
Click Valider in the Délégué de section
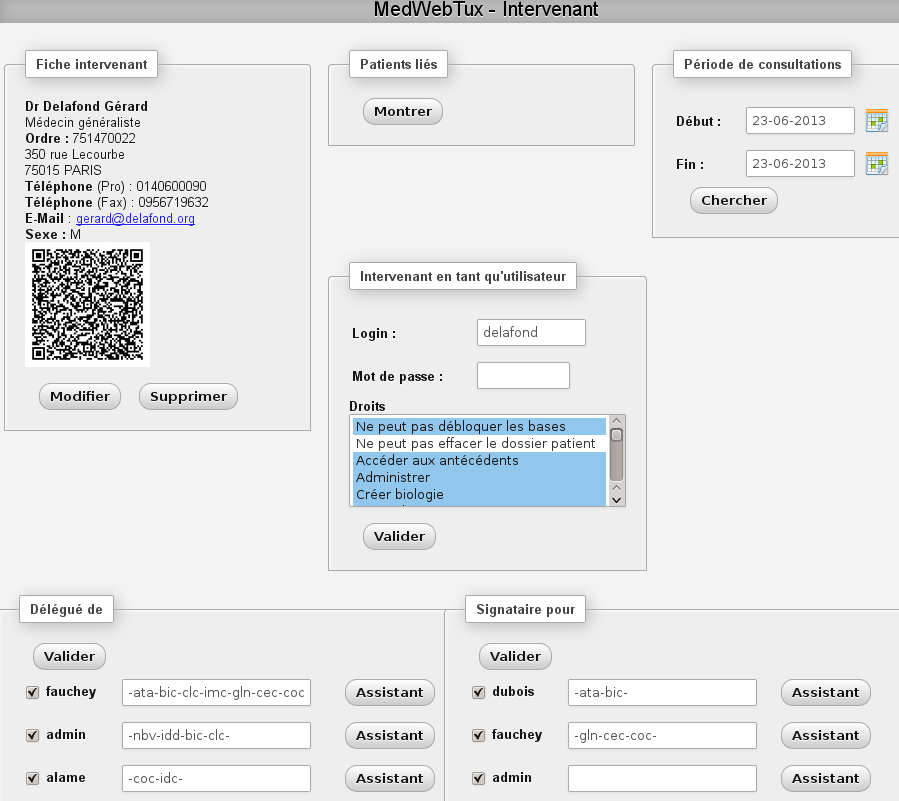tap(68, 656)
